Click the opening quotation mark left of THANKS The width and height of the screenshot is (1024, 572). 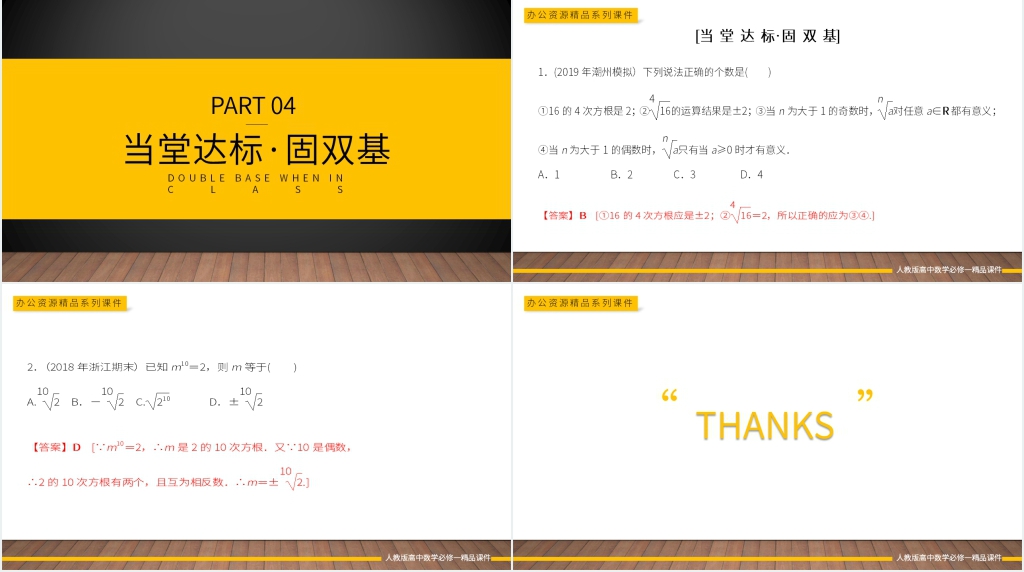click(x=670, y=397)
